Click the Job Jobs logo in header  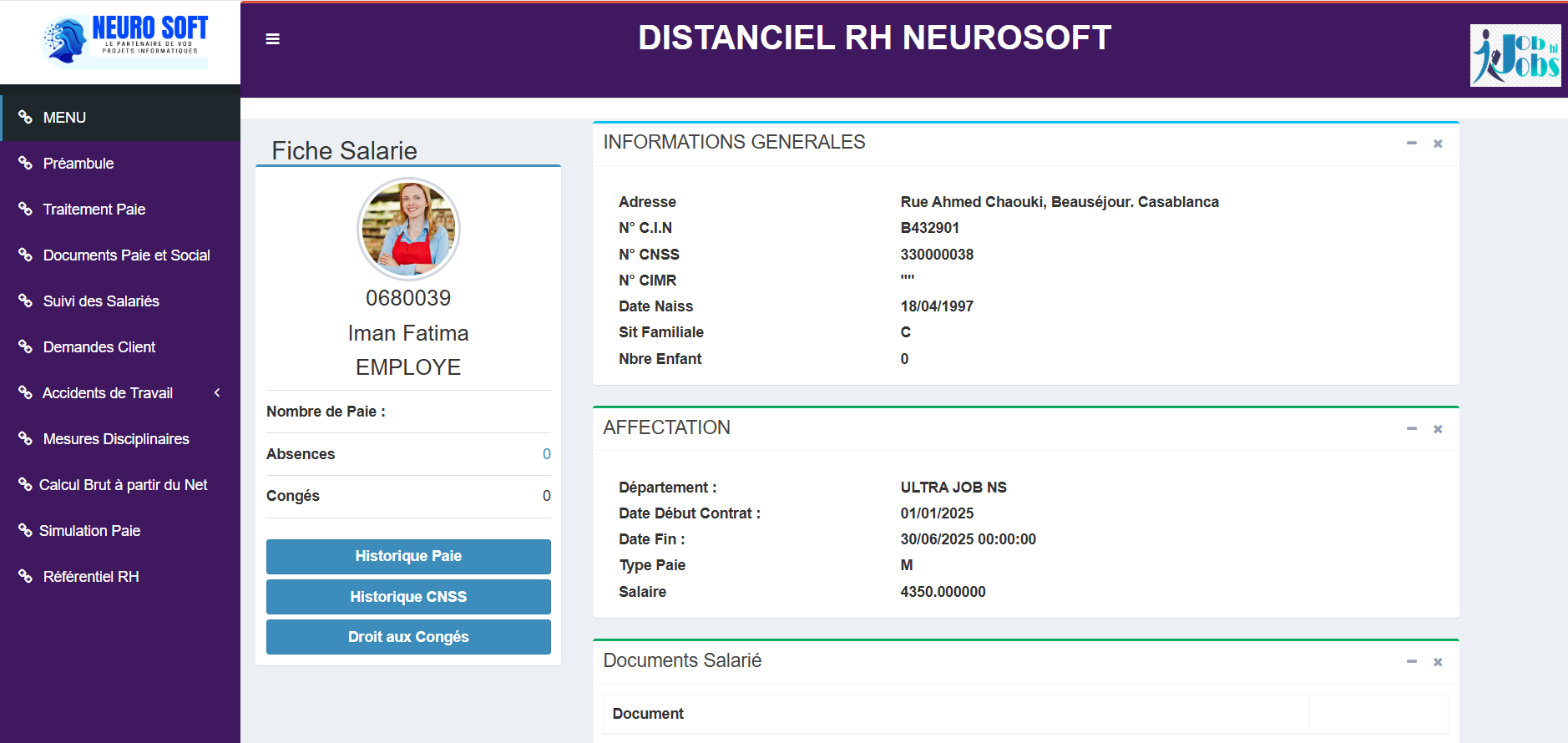click(1515, 55)
